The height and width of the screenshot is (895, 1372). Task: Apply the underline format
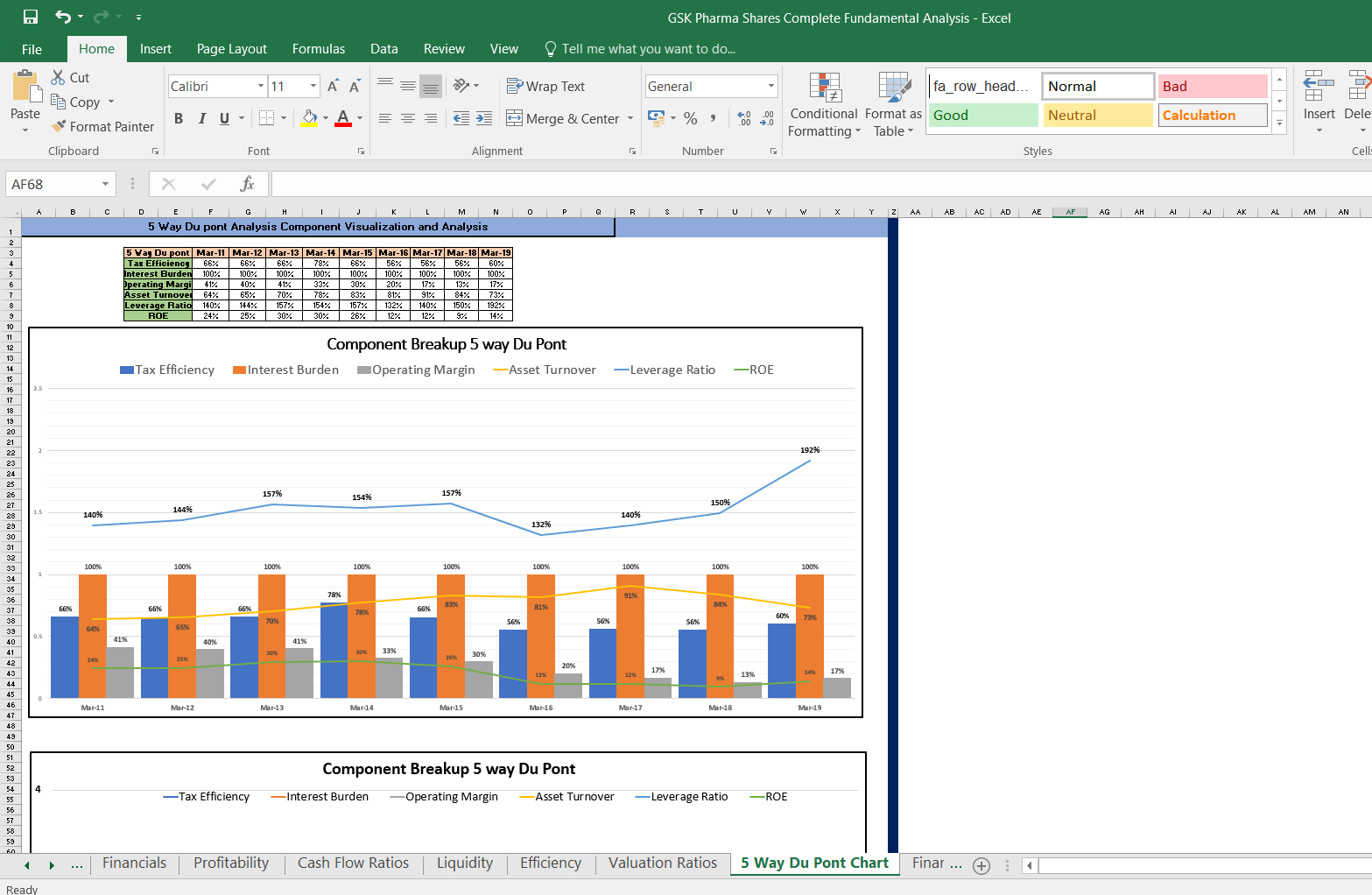click(x=225, y=118)
